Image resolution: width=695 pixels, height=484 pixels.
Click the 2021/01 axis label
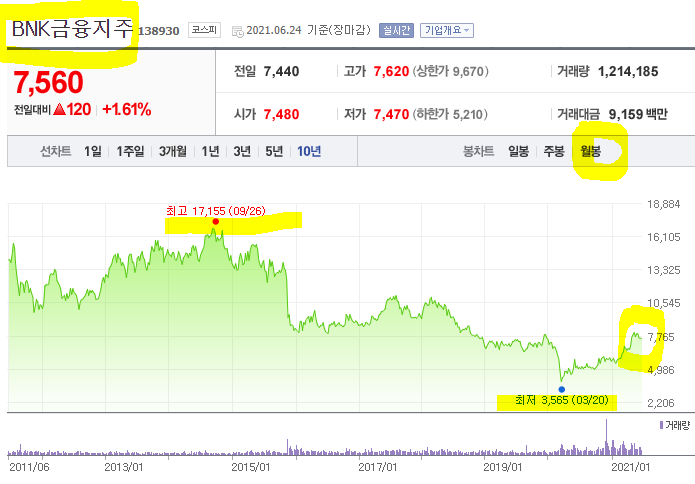click(631, 467)
